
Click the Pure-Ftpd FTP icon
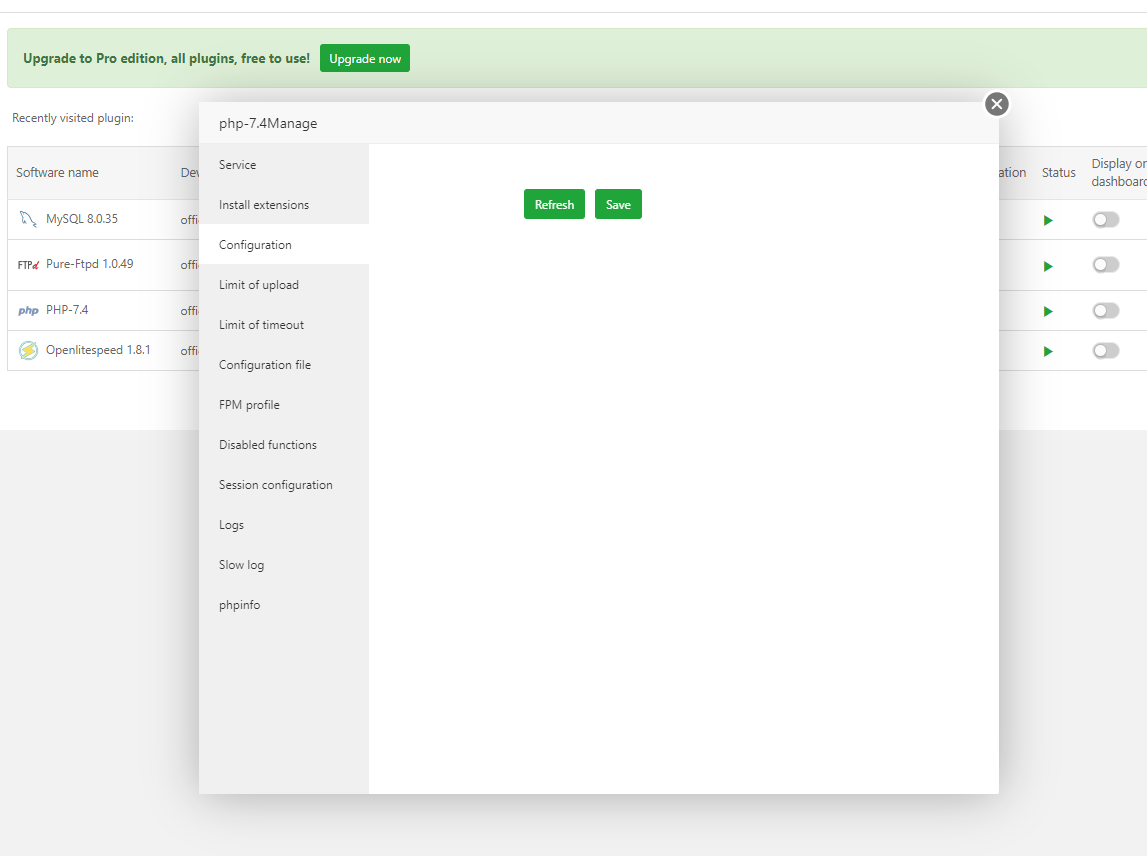pos(28,264)
